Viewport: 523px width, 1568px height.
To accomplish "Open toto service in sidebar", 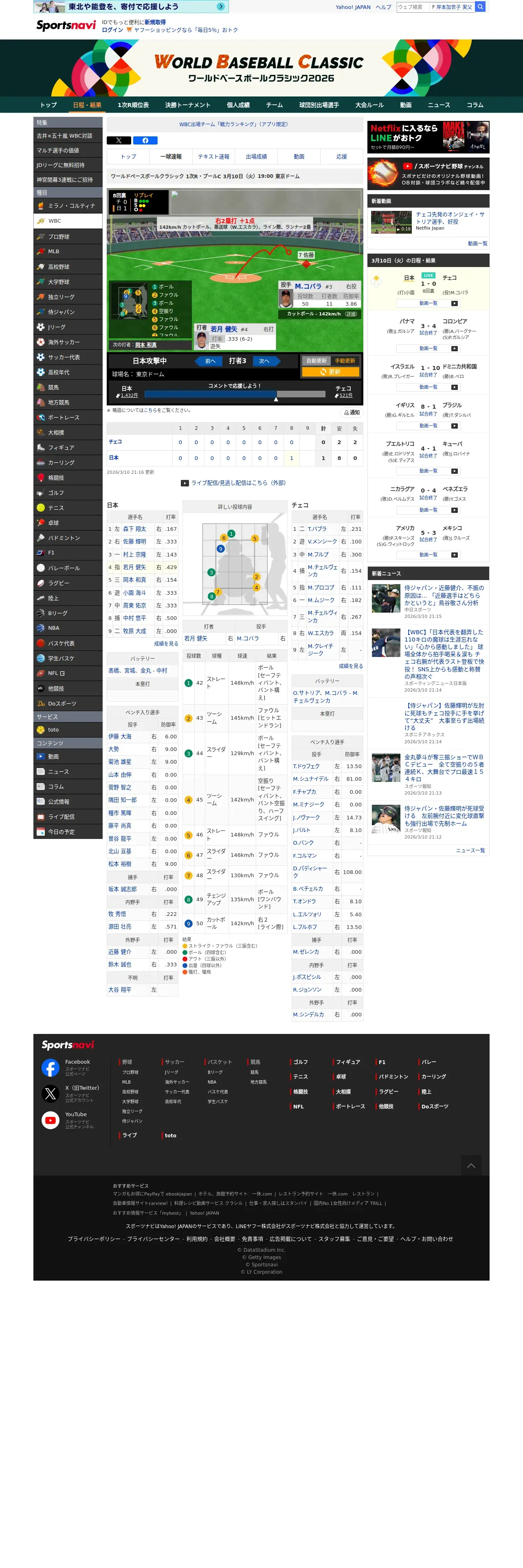I will click(x=68, y=730).
